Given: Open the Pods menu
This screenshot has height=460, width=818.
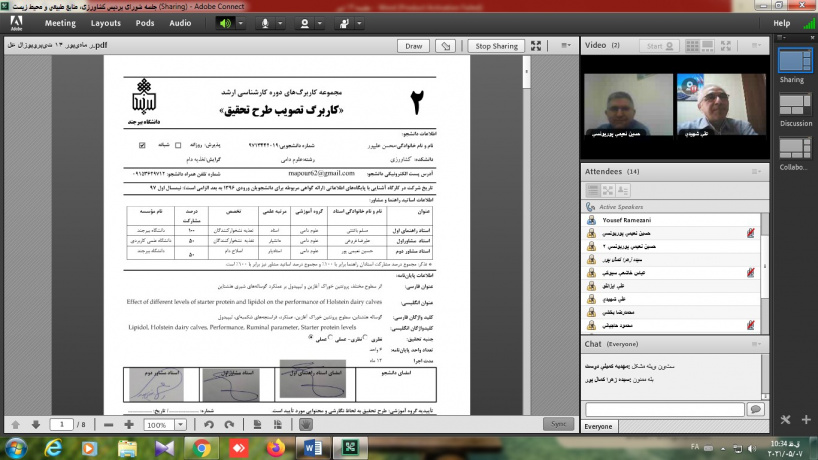Looking at the screenshot, I should [x=145, y=23].
